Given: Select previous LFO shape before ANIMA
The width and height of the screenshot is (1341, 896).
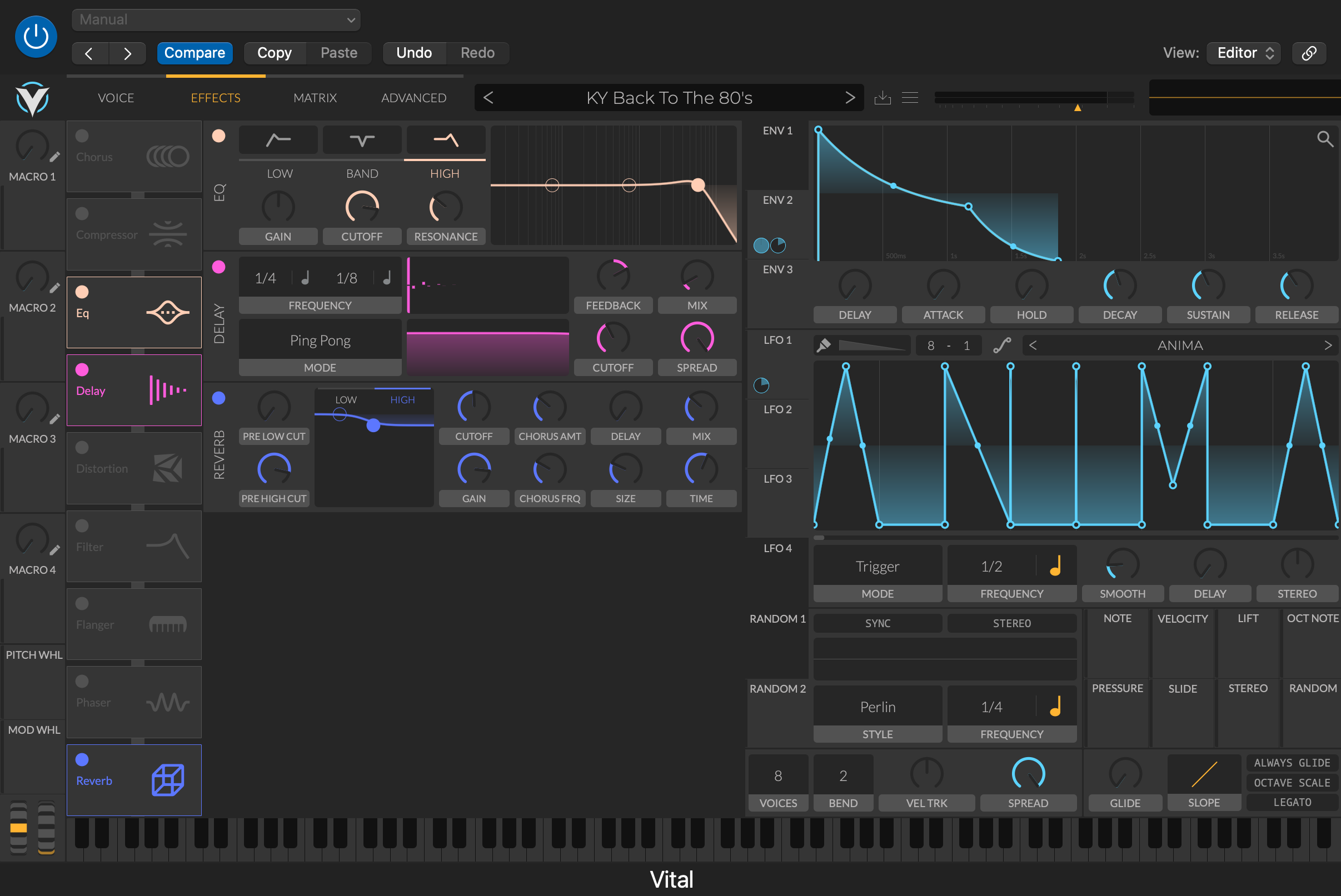Looking at the screenshot, I should (x=1033, y=345).
